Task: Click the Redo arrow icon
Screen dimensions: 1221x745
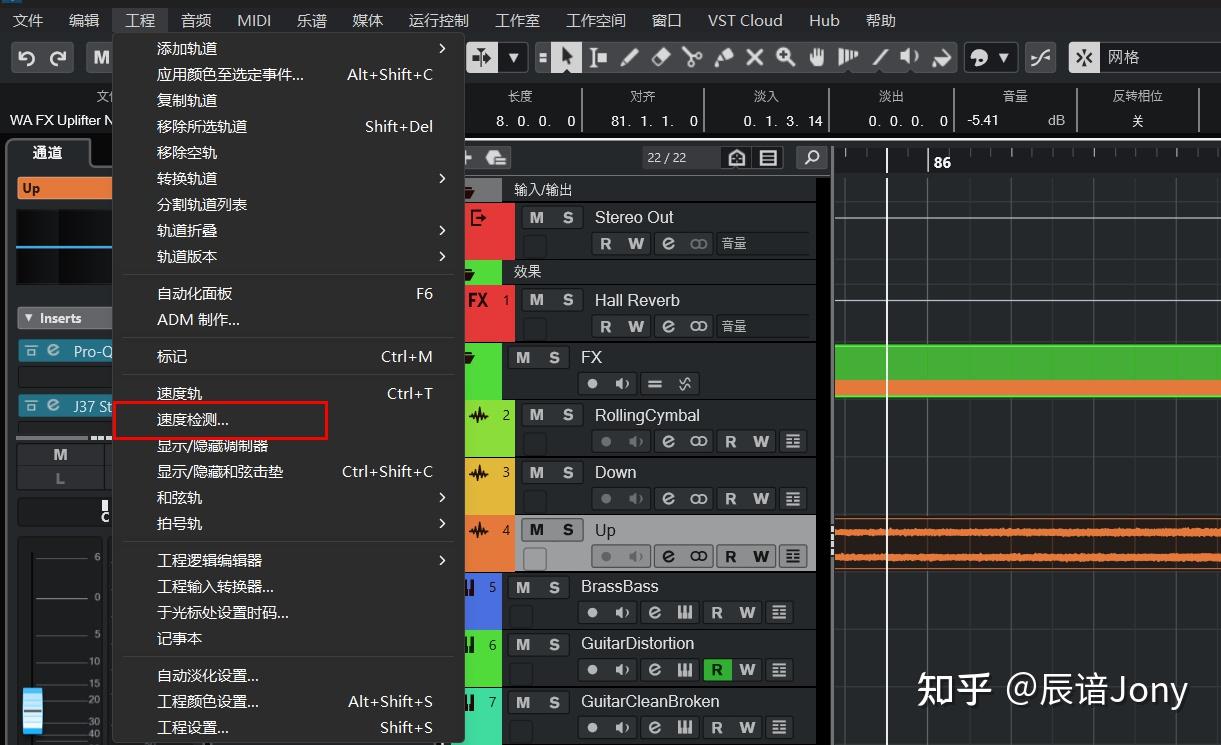Action: [58, 58]
